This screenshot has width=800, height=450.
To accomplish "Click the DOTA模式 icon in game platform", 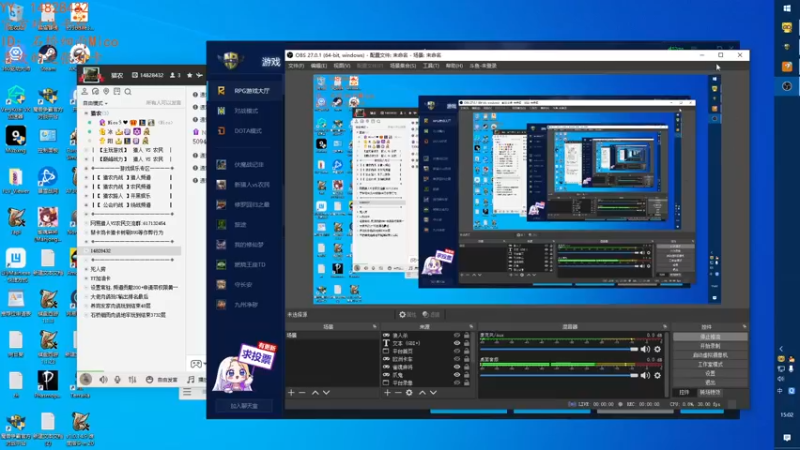I will (x=221, y=131).
